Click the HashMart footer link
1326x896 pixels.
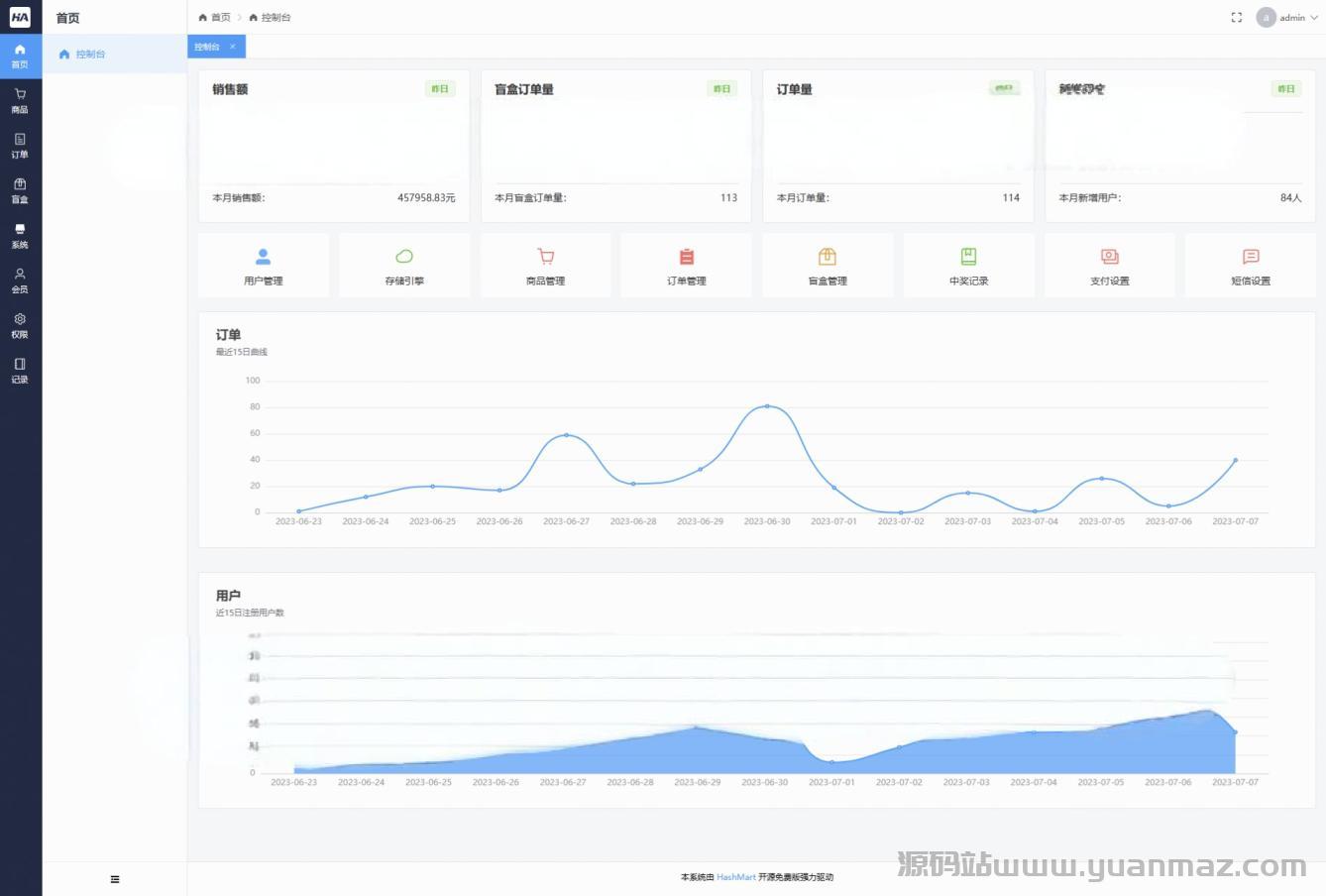click(735, 877)
